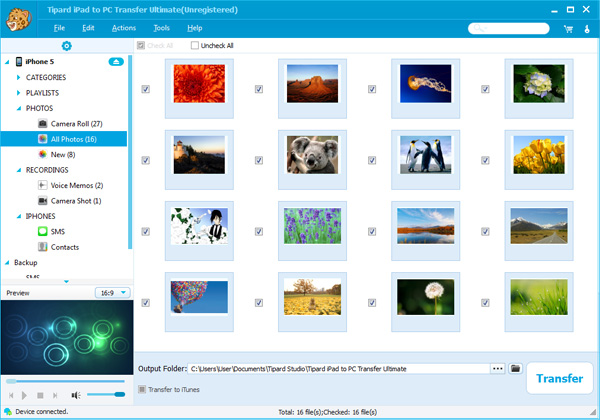Viewport: 600px width, 420px height.
Task: Open the Actions menu
Action: [x=124, y=28]
